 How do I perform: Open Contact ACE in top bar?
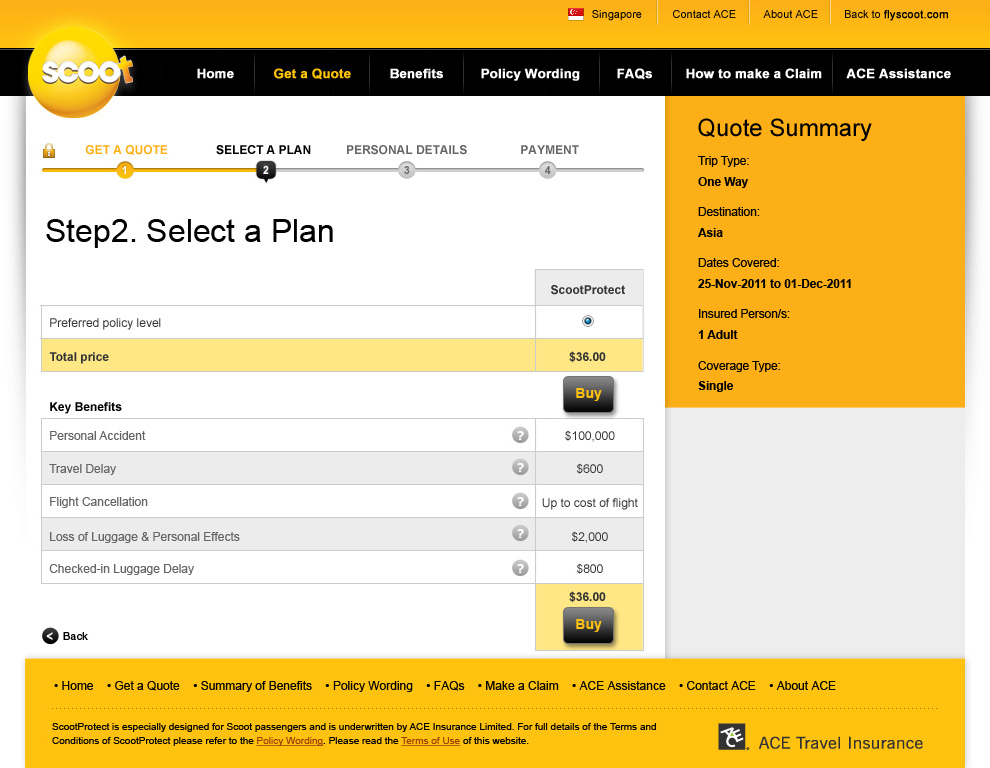[703, 14]
